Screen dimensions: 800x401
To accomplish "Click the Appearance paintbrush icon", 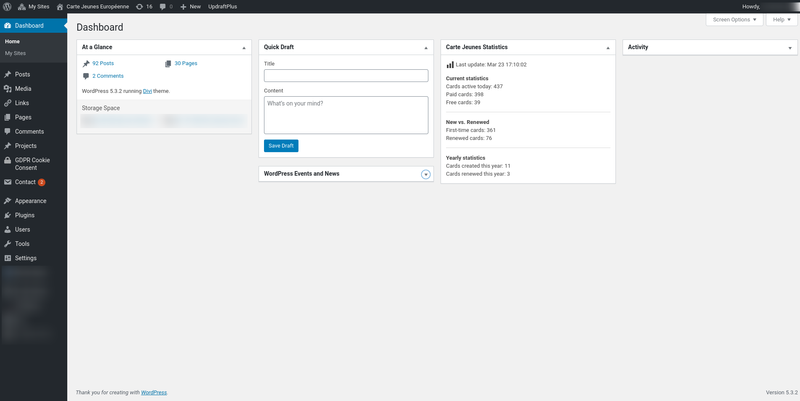I will click(7, 201).
